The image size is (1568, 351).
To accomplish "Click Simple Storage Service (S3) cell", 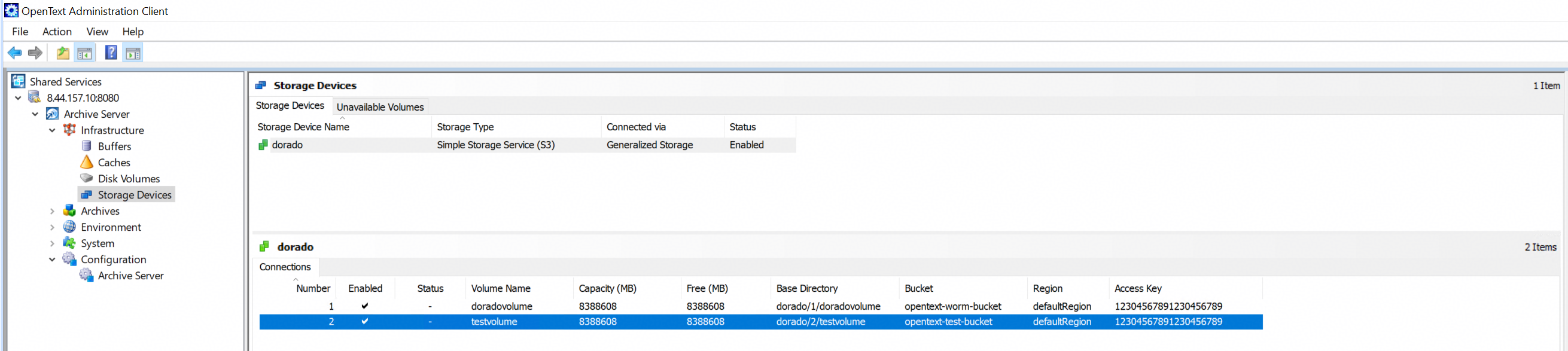I will click(495, 145).
